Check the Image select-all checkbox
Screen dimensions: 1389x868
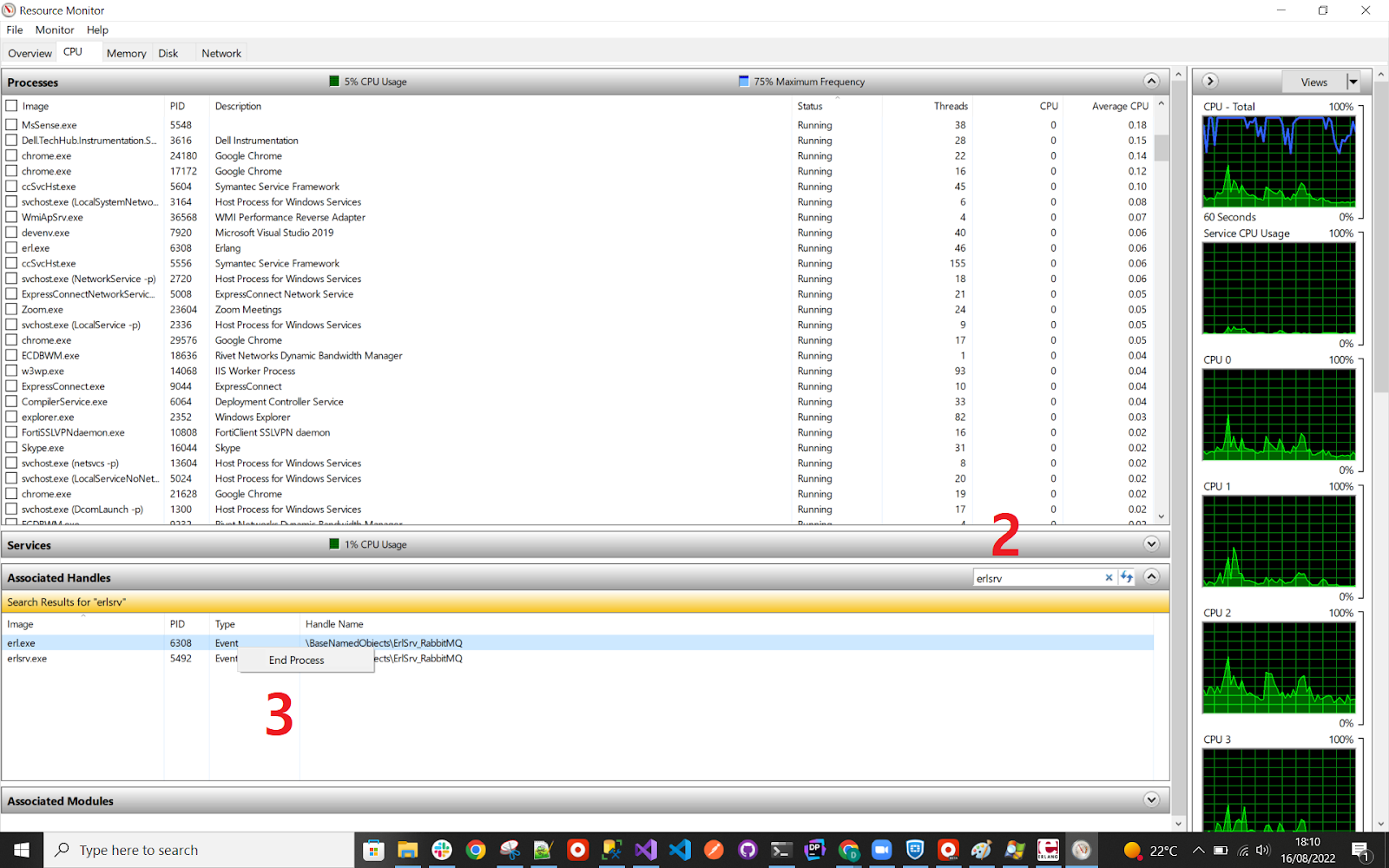12,106
